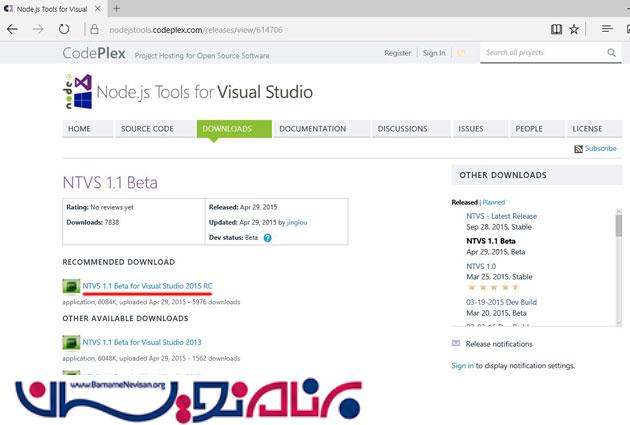
Task: Reload the page with the refresh icon
Action: click(x=64, y=29)
